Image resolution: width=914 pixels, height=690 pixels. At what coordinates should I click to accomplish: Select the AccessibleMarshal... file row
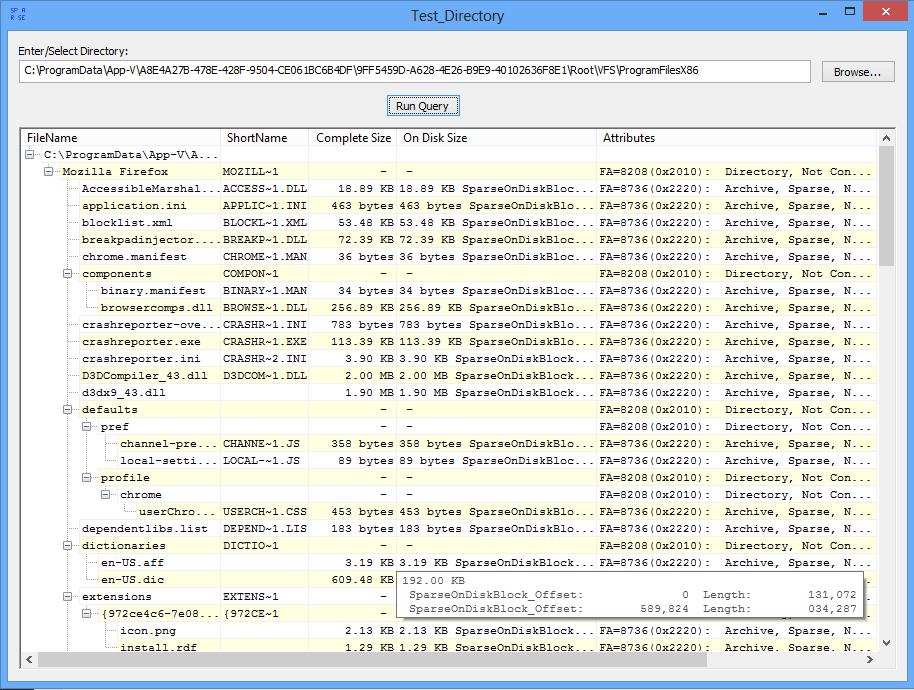point(151,188)
